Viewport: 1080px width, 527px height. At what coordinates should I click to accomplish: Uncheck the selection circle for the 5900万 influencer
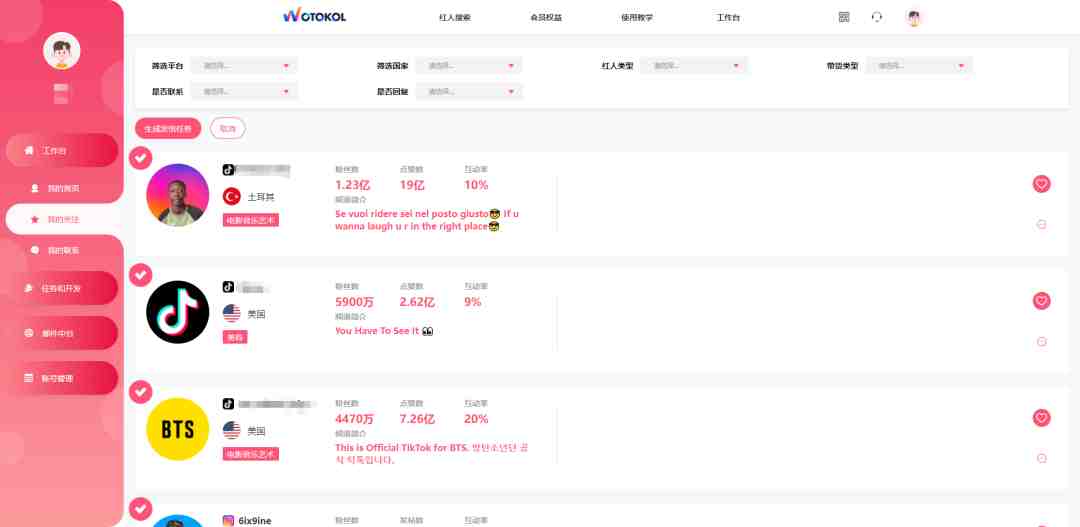coord(141,275)
